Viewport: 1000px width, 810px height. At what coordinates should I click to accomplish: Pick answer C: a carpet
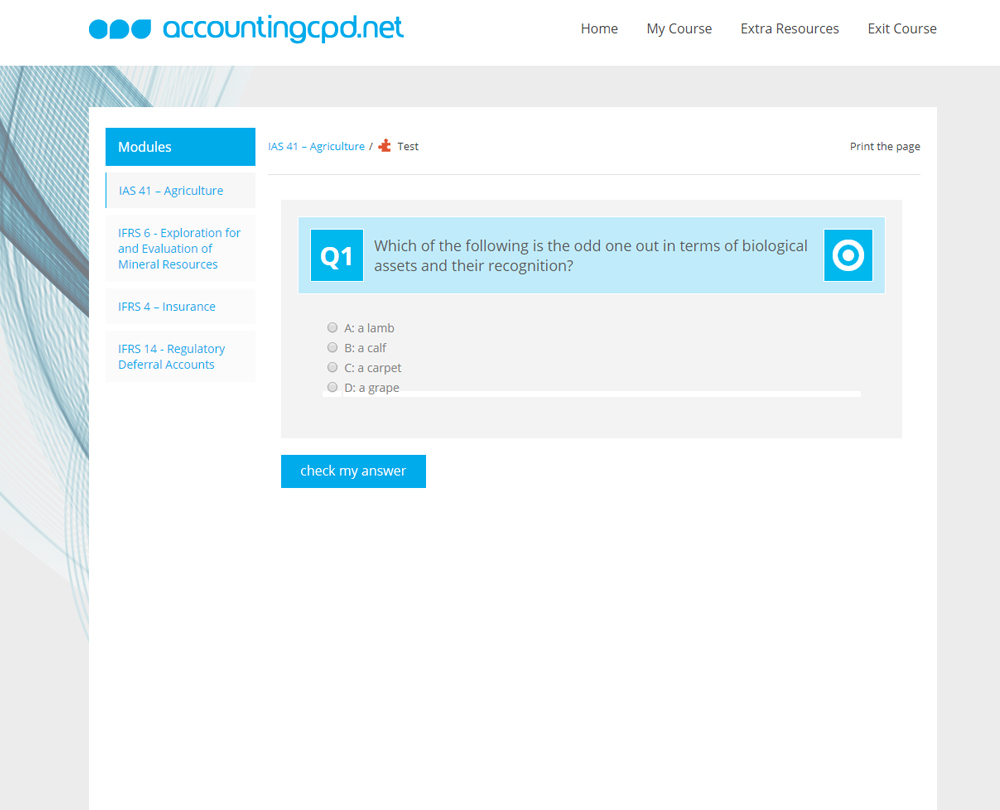click(333, 368)
